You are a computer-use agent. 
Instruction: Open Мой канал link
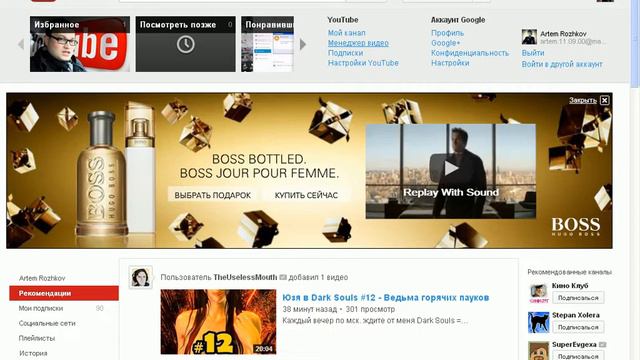click(347, 33)
